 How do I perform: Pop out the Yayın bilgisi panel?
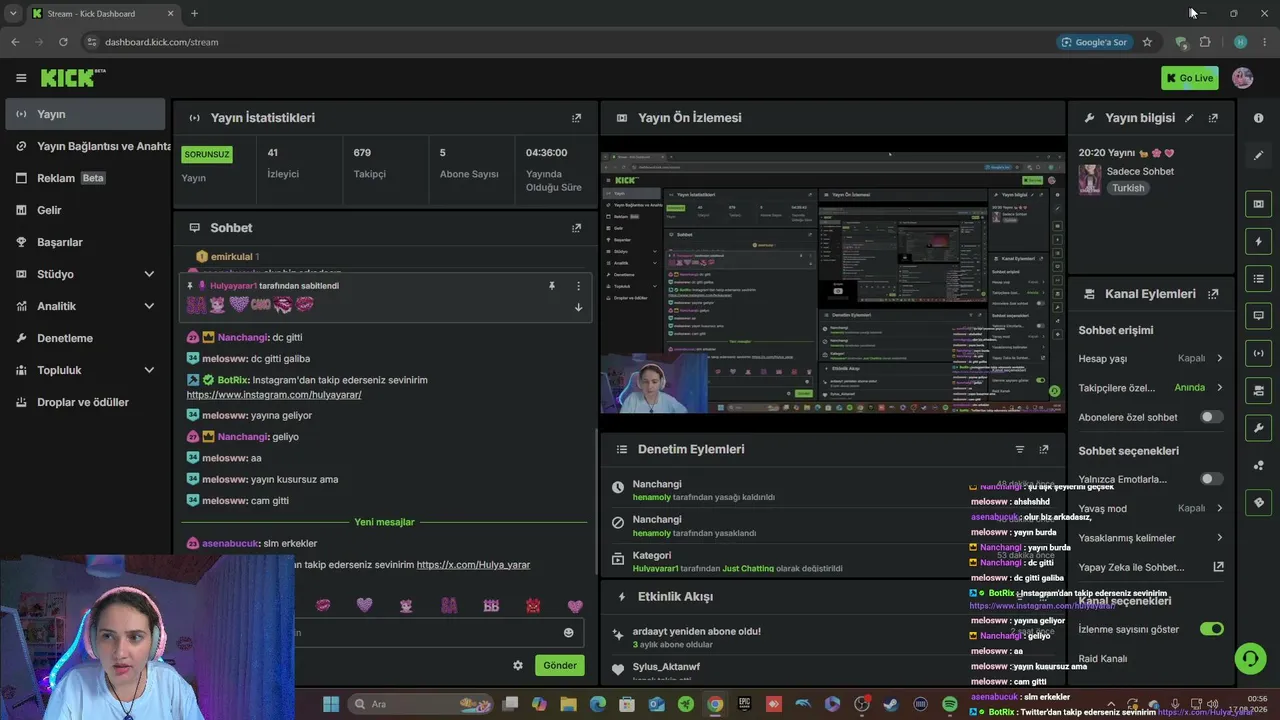1213,118
